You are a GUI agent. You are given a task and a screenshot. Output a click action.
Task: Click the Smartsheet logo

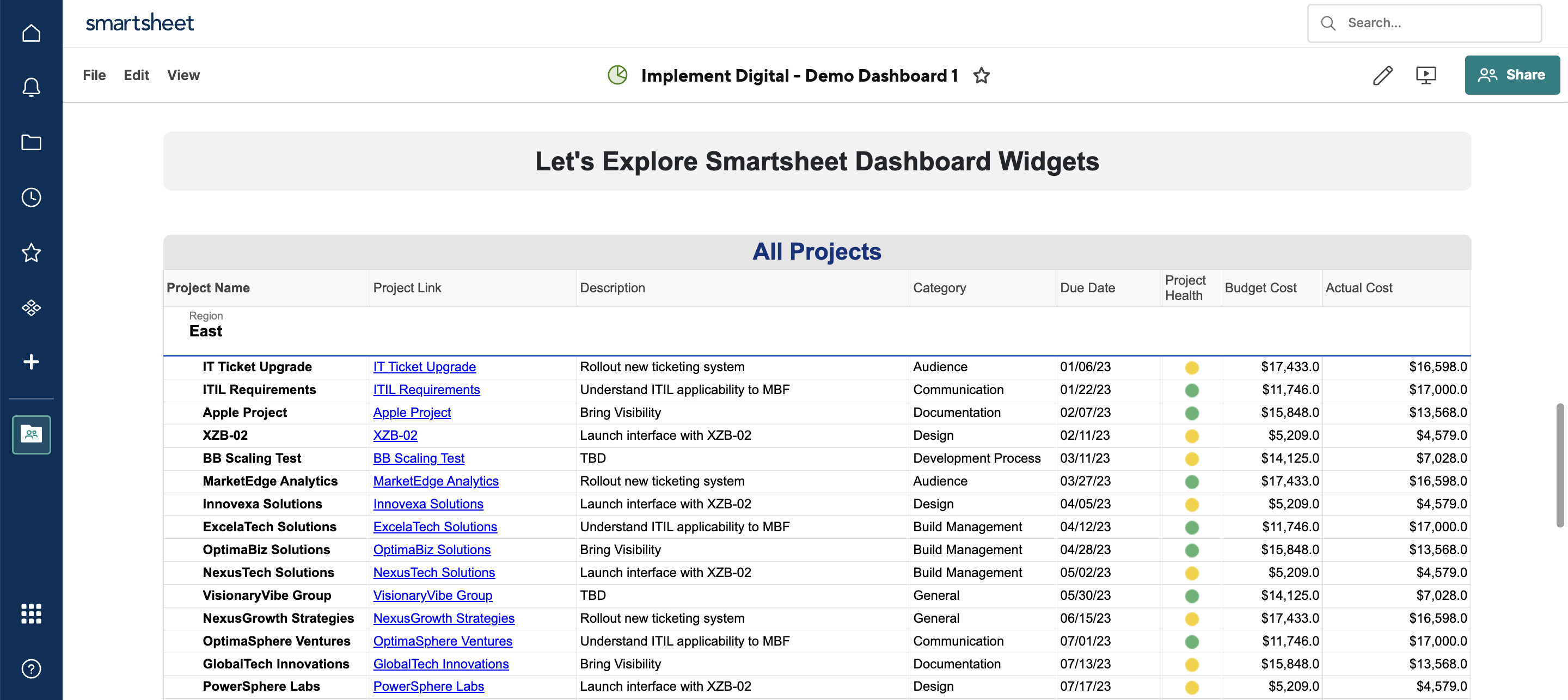point(139,23)
